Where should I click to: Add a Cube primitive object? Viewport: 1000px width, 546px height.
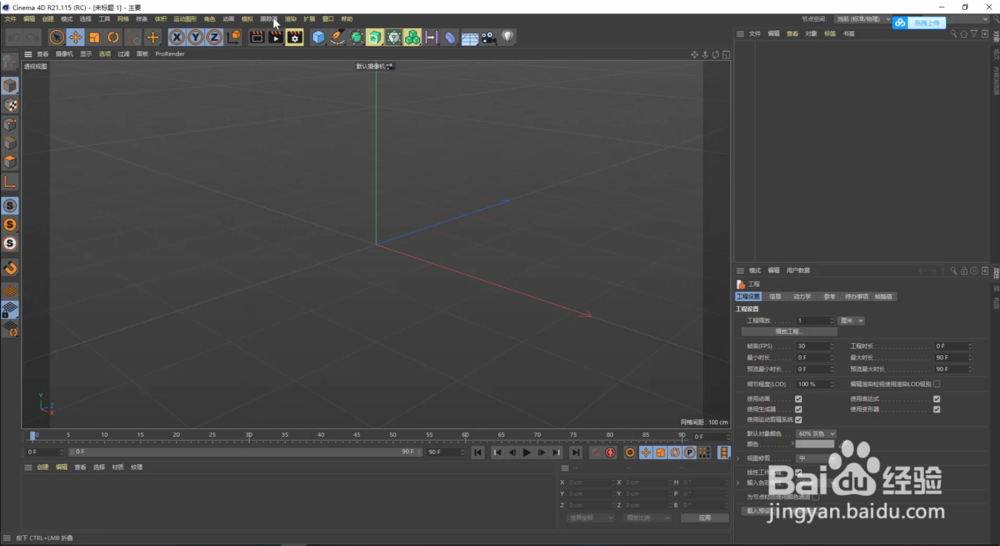[318, 38]
